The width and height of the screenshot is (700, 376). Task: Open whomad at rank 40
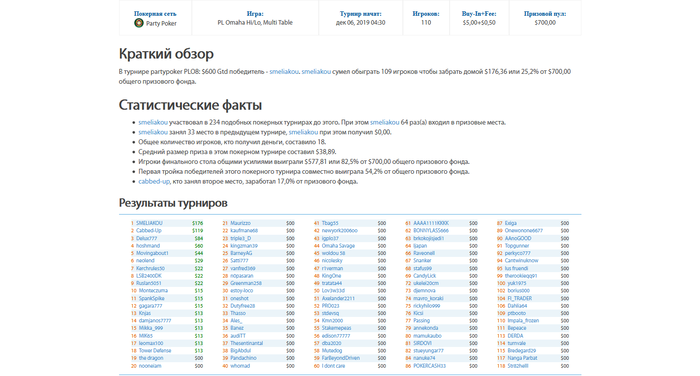[x=240, y=366]
